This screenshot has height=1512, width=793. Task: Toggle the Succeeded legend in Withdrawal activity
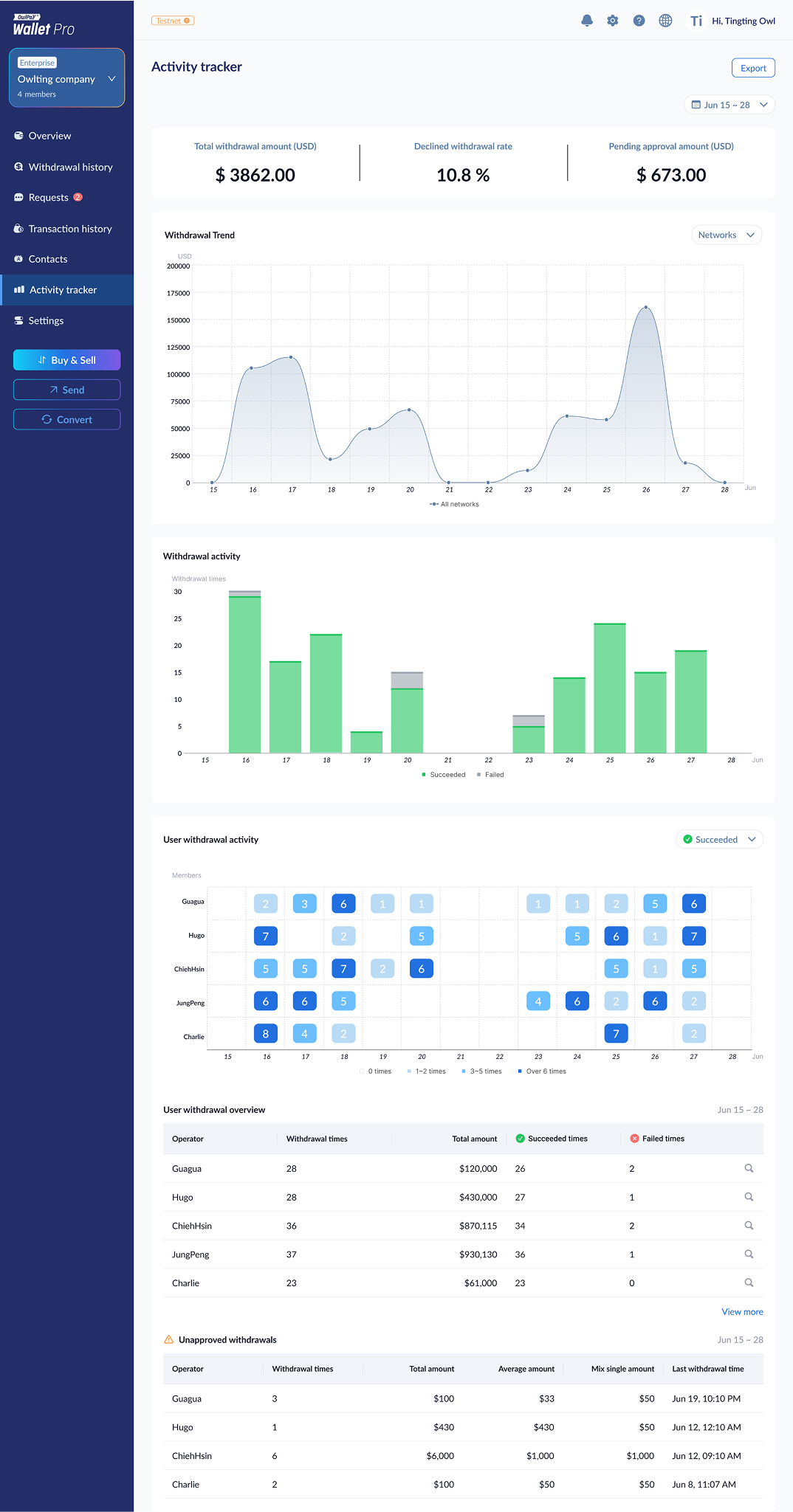point(443,775)
